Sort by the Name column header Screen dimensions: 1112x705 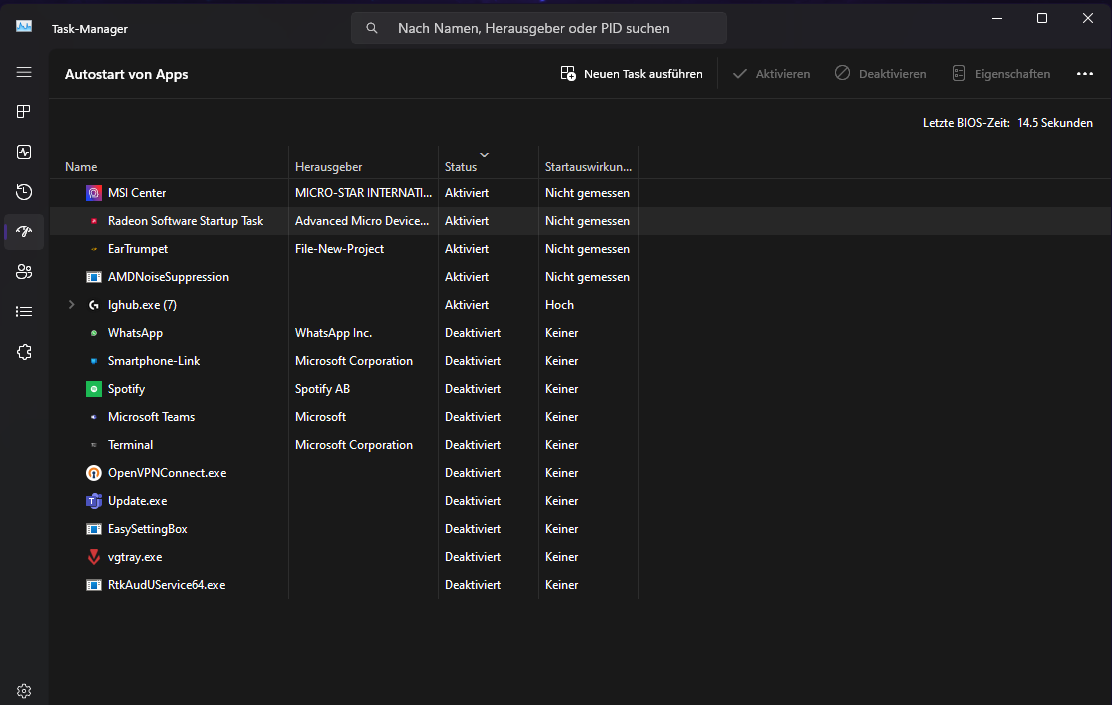pos(81,167)
